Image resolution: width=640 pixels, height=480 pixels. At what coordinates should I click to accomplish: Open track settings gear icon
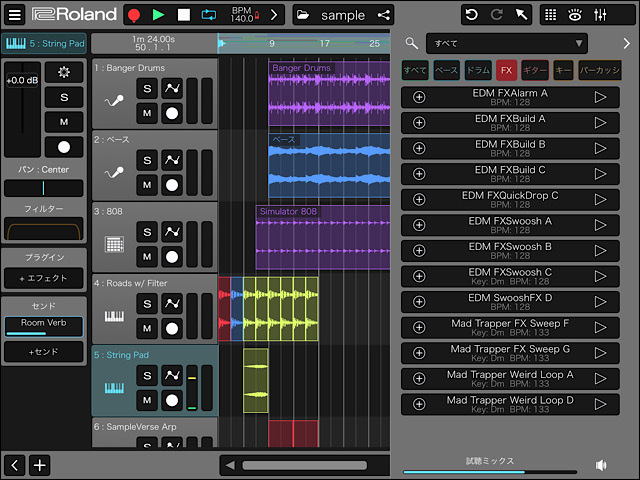coord(64,72)
